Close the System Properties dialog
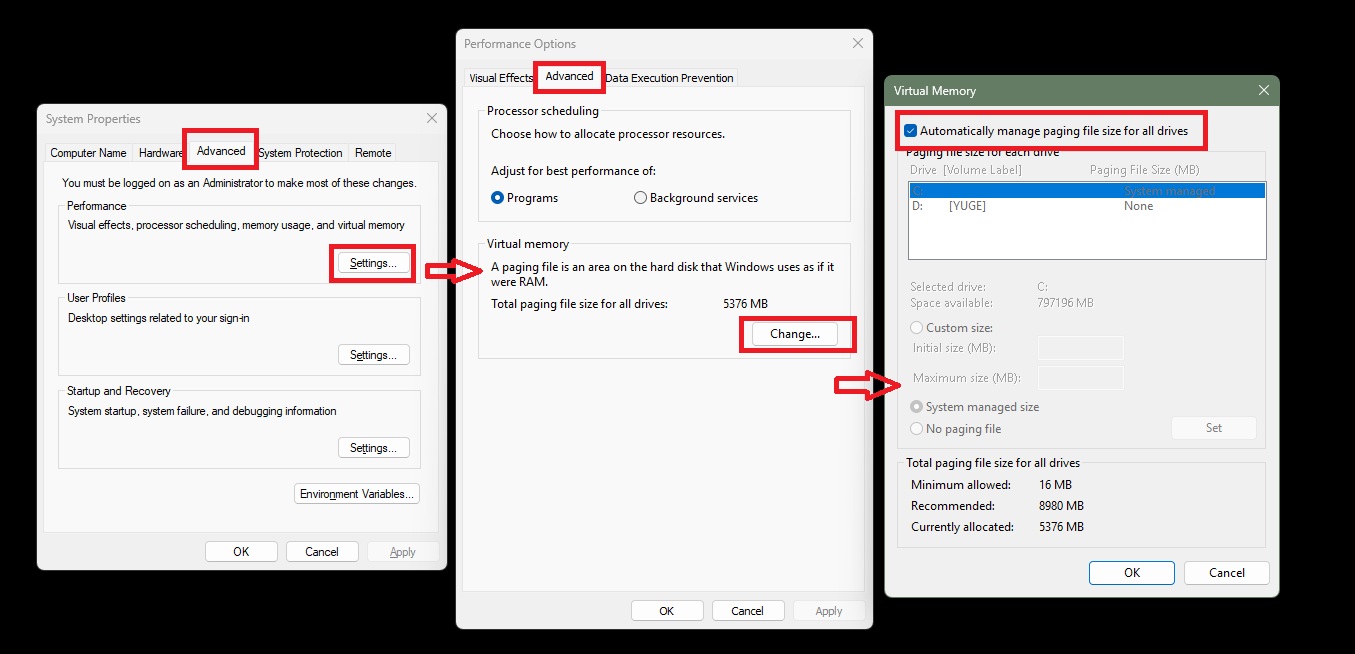The image size is (1355, 654). pos(432,118)
